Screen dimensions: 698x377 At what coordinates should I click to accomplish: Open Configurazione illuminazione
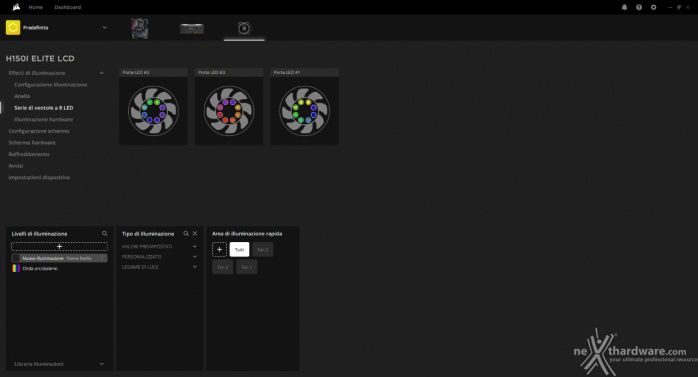(51, 85)
